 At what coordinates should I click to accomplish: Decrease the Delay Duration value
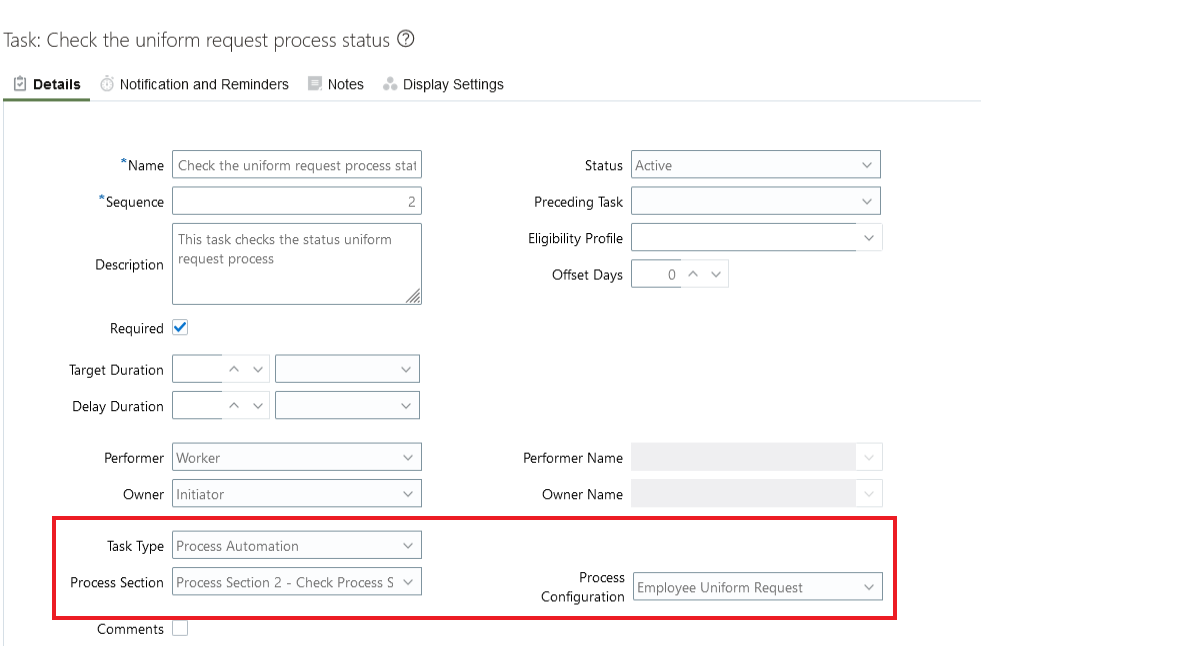[x=258, y=406]
